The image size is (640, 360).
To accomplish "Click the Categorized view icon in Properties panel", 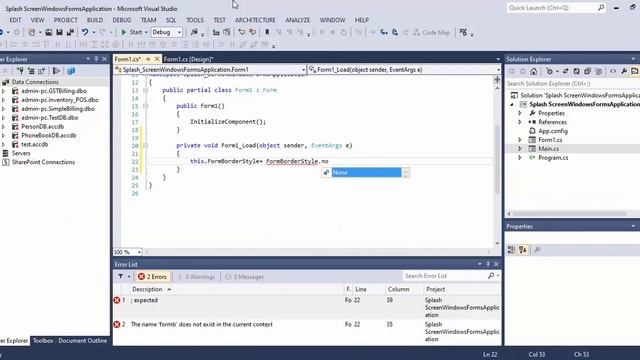I will tap(511, 250).
